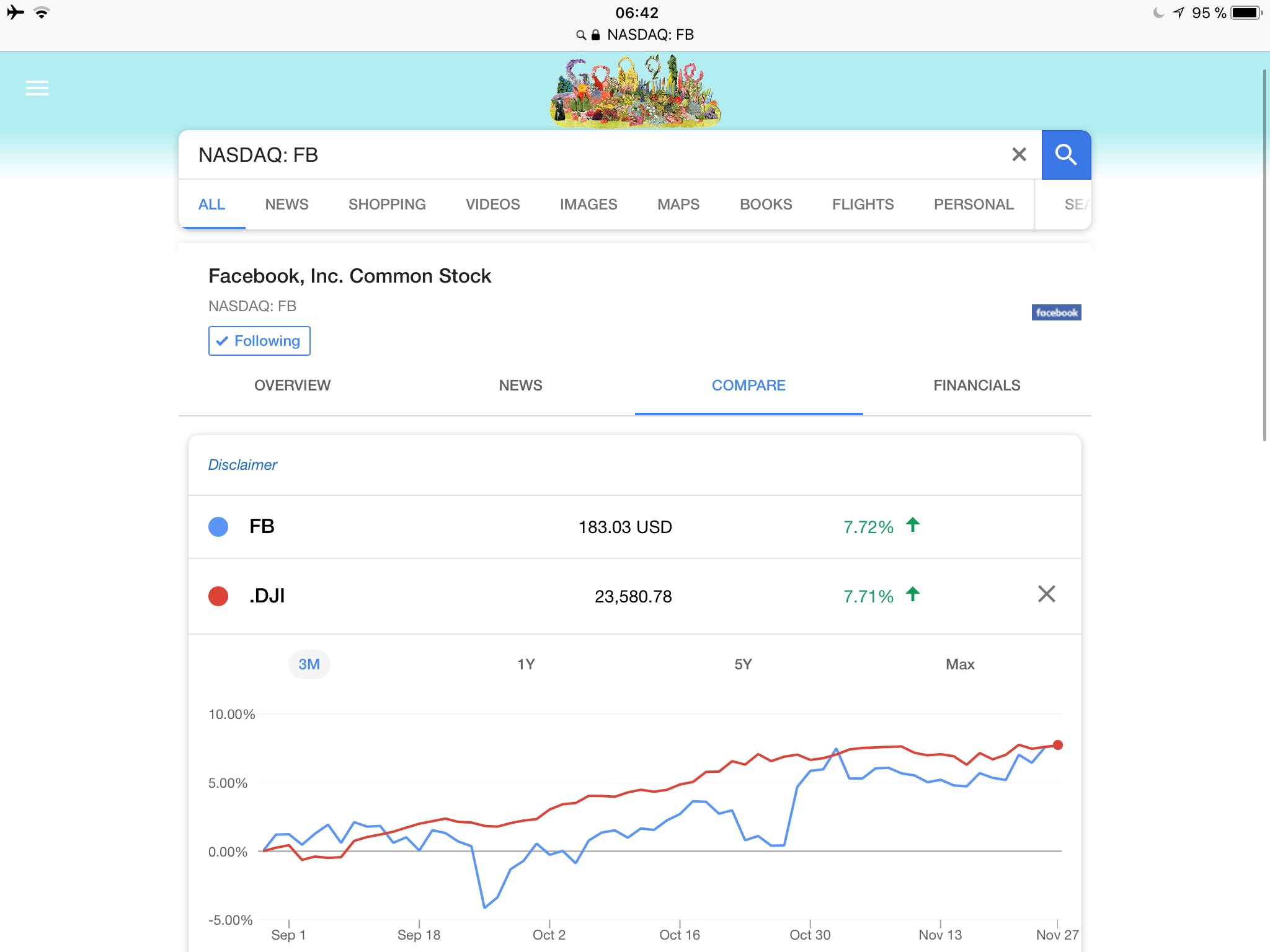Open the hamburger menu
The height and width of the screenshot is (952, 1270).
[x=37, y=88]
